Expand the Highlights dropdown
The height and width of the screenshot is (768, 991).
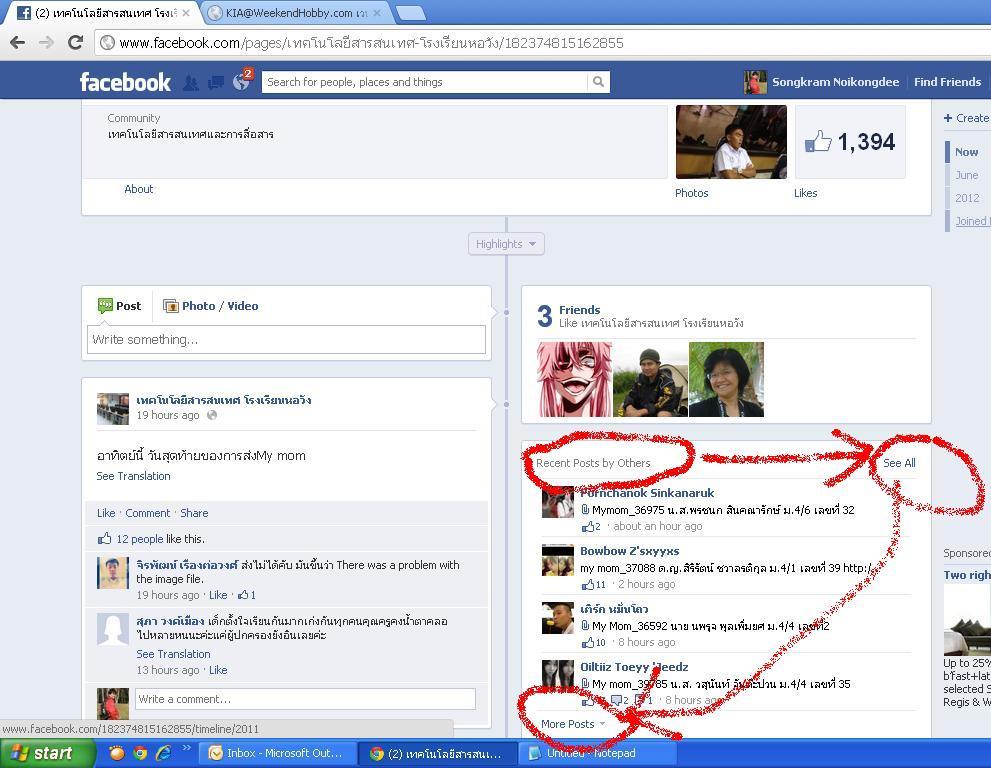pos(506,244)
